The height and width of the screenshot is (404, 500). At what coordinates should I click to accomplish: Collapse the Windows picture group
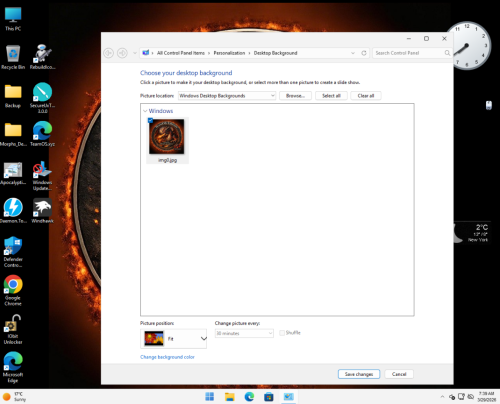[145, 111]
